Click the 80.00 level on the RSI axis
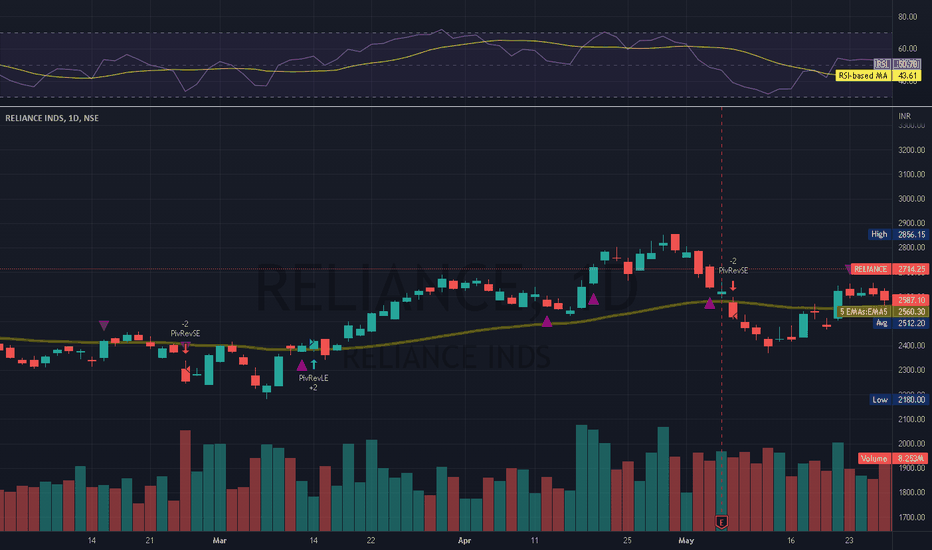The width and height of the screenshot is (932, 550). point(908,17)
